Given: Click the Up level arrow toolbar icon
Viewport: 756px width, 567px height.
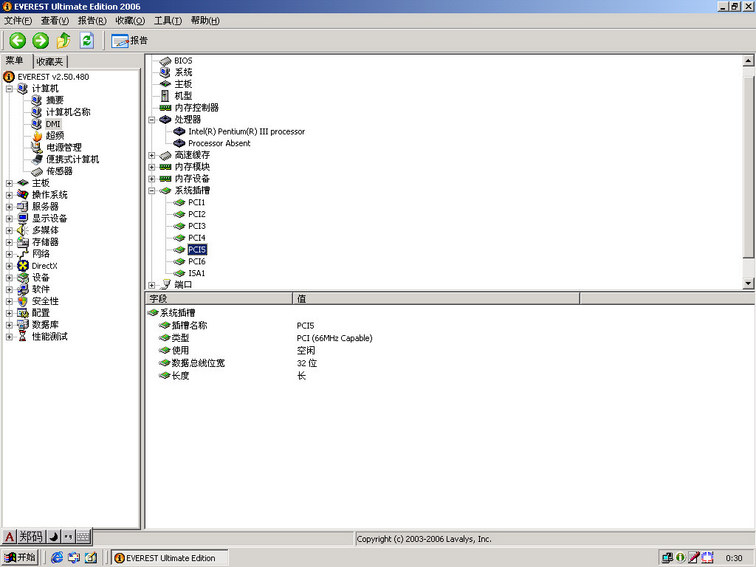Looking at the screenshot, I should tap(64, 40).
